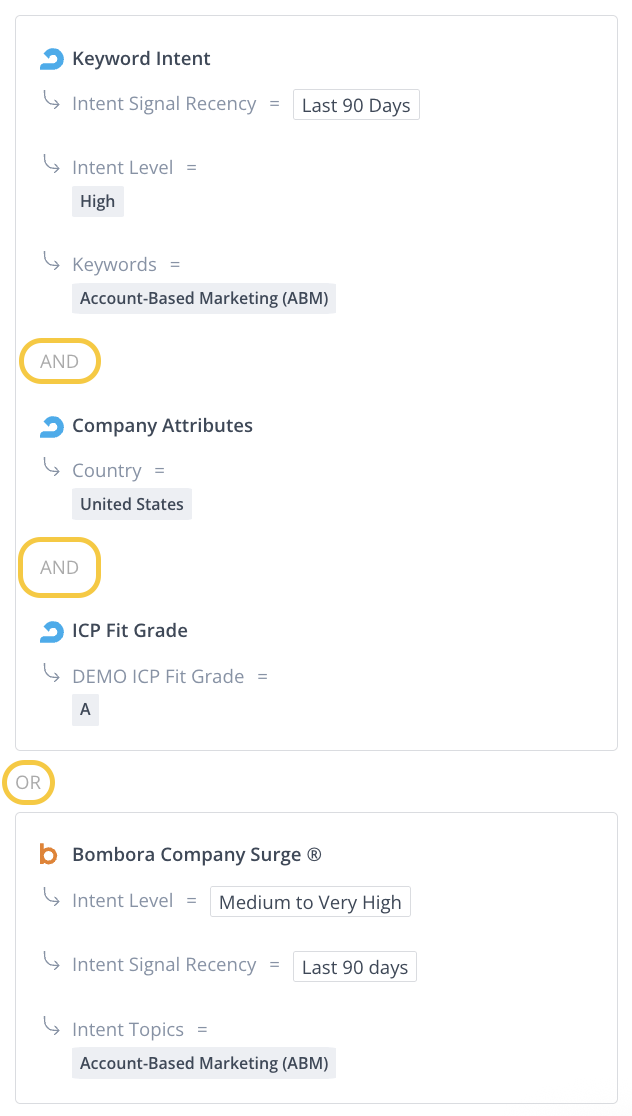The height and width of the screenshot is (1116, 632).
Task: Open Bombora's Last 90 days recency dropdown
Action: tap(355, 967)
